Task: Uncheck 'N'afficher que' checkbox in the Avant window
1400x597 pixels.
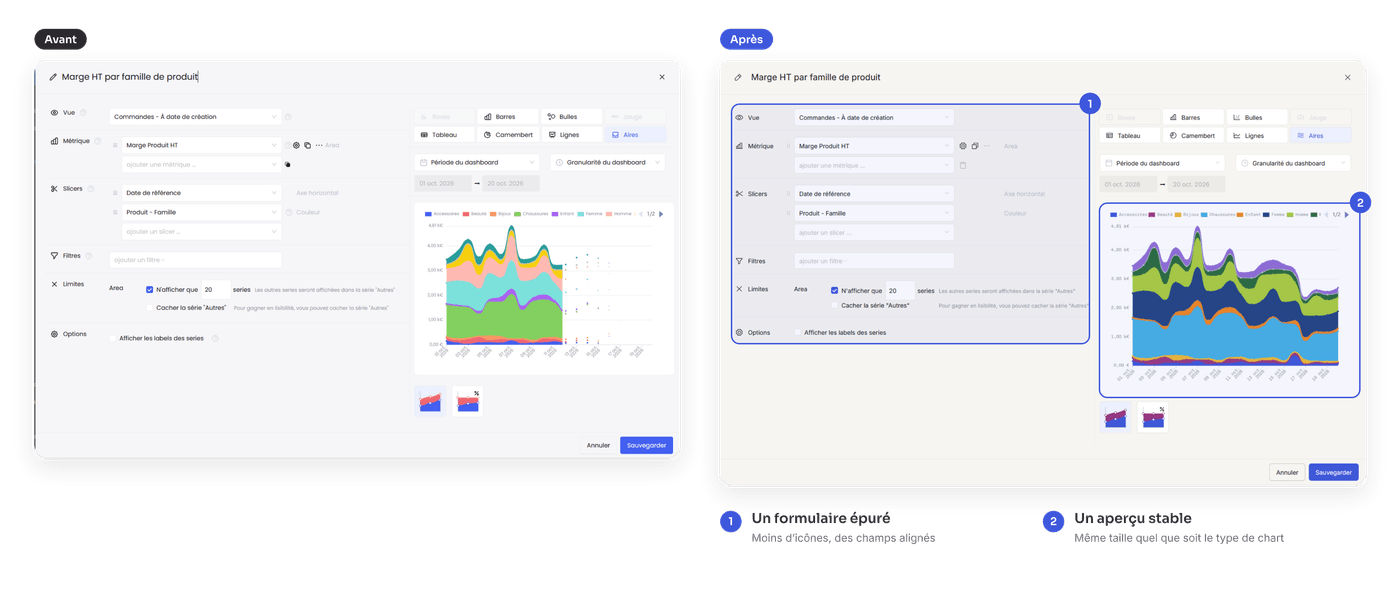Action: tap(150, 290)
